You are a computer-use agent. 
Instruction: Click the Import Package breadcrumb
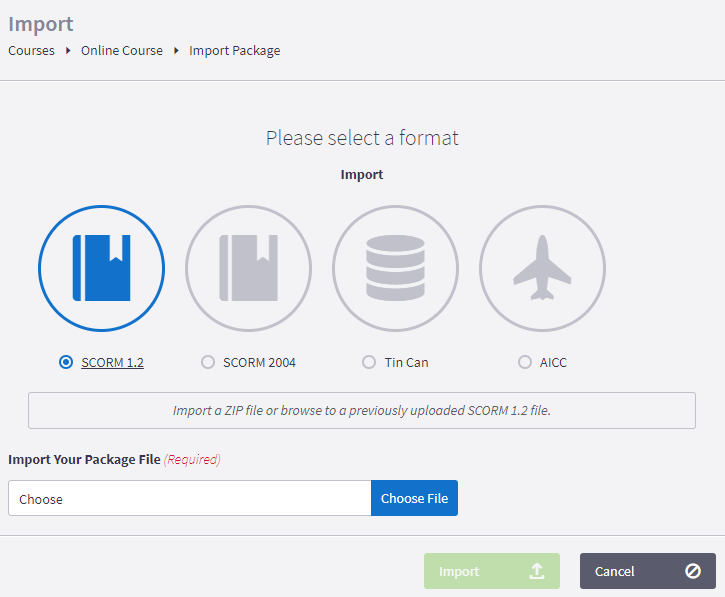point(234,50)
